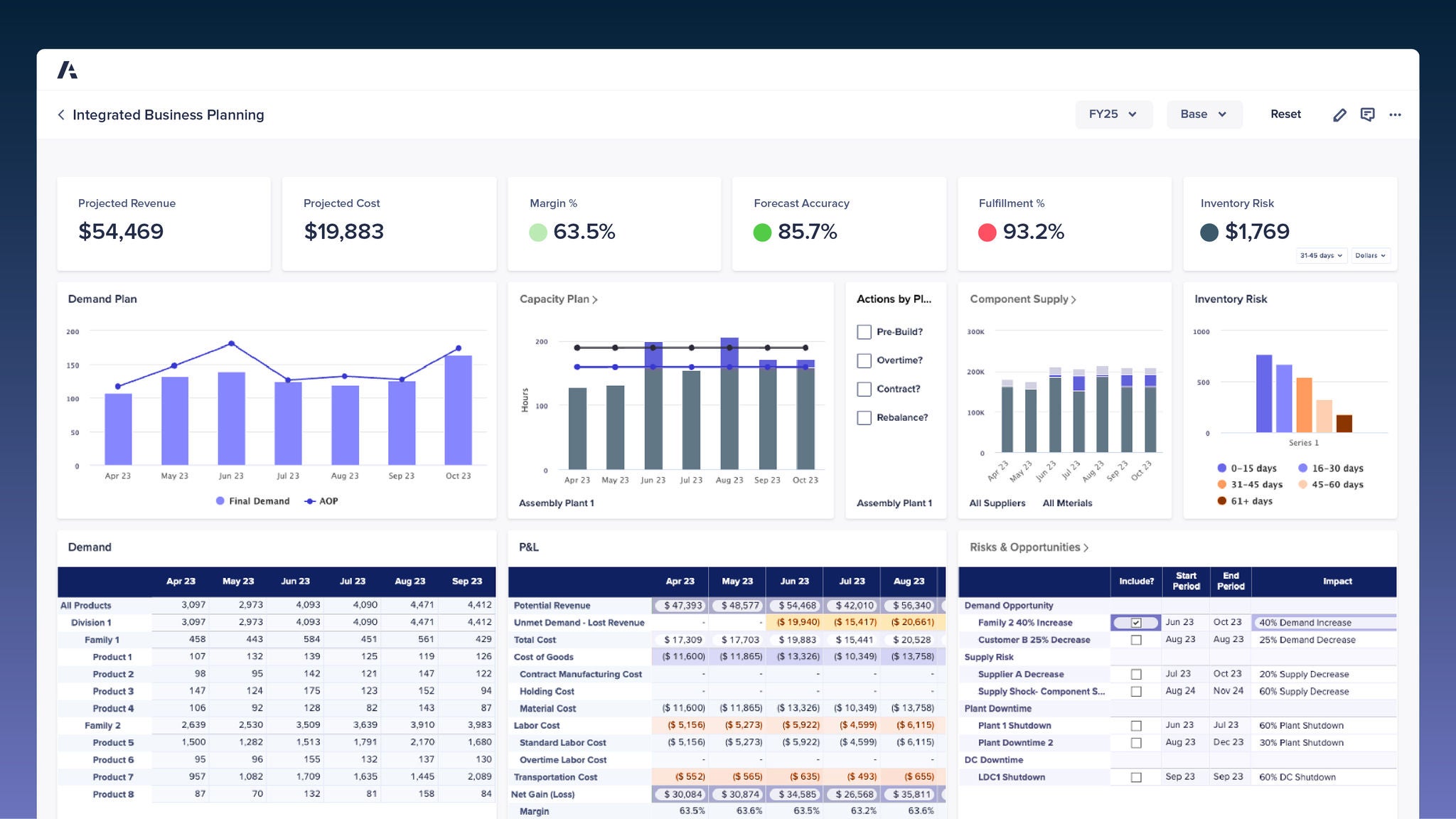Click the pencil edit icon

pyautogui.click(x=1339, y=114)
